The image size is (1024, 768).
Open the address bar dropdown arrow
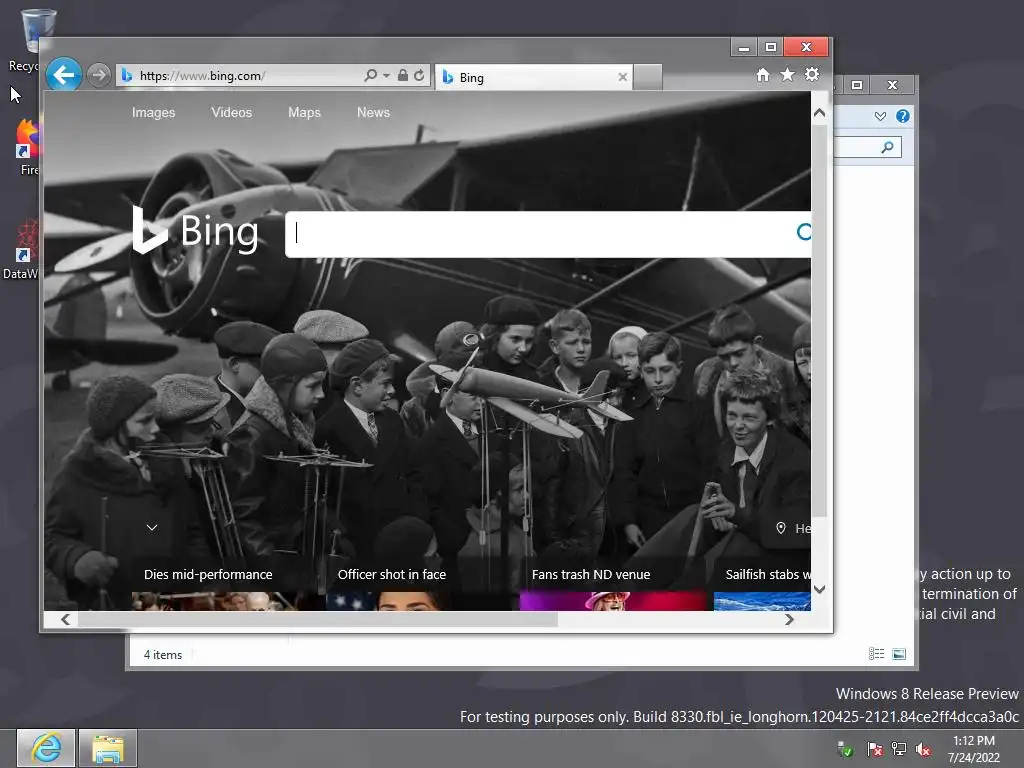click(387, 76)
